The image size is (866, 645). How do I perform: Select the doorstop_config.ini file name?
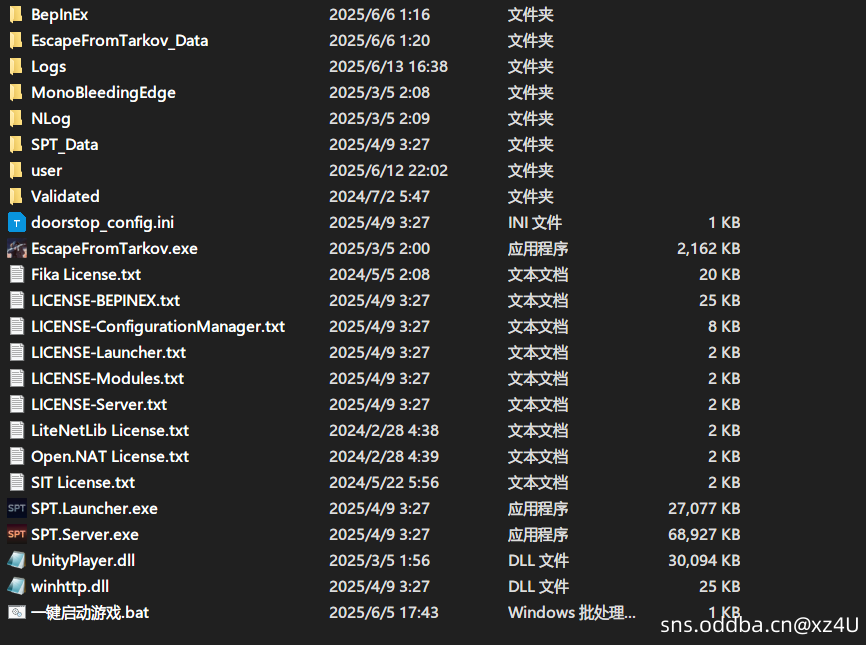[103, 223]
